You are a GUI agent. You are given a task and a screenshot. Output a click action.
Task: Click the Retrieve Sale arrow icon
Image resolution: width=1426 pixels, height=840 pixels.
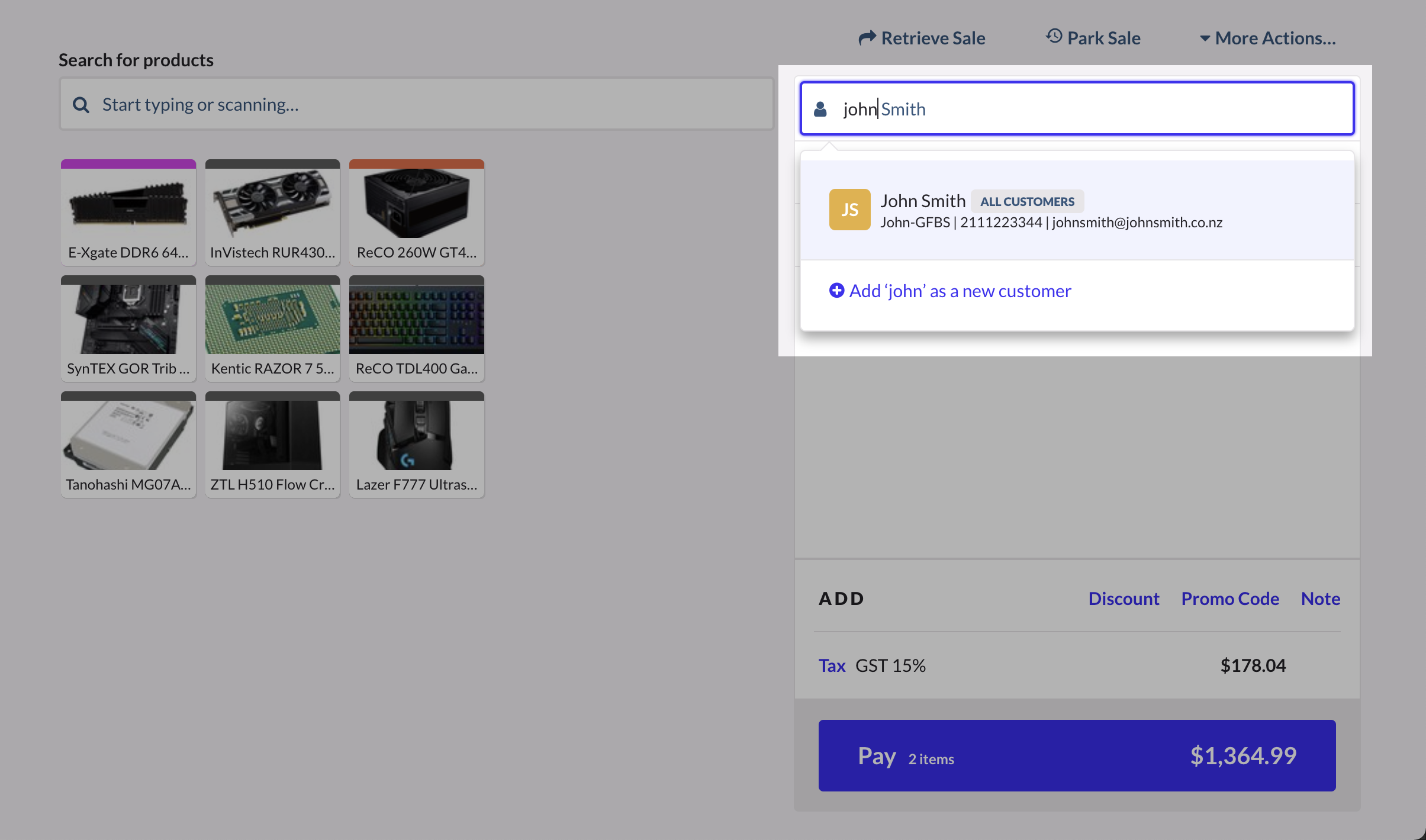[x=867, y=37]
